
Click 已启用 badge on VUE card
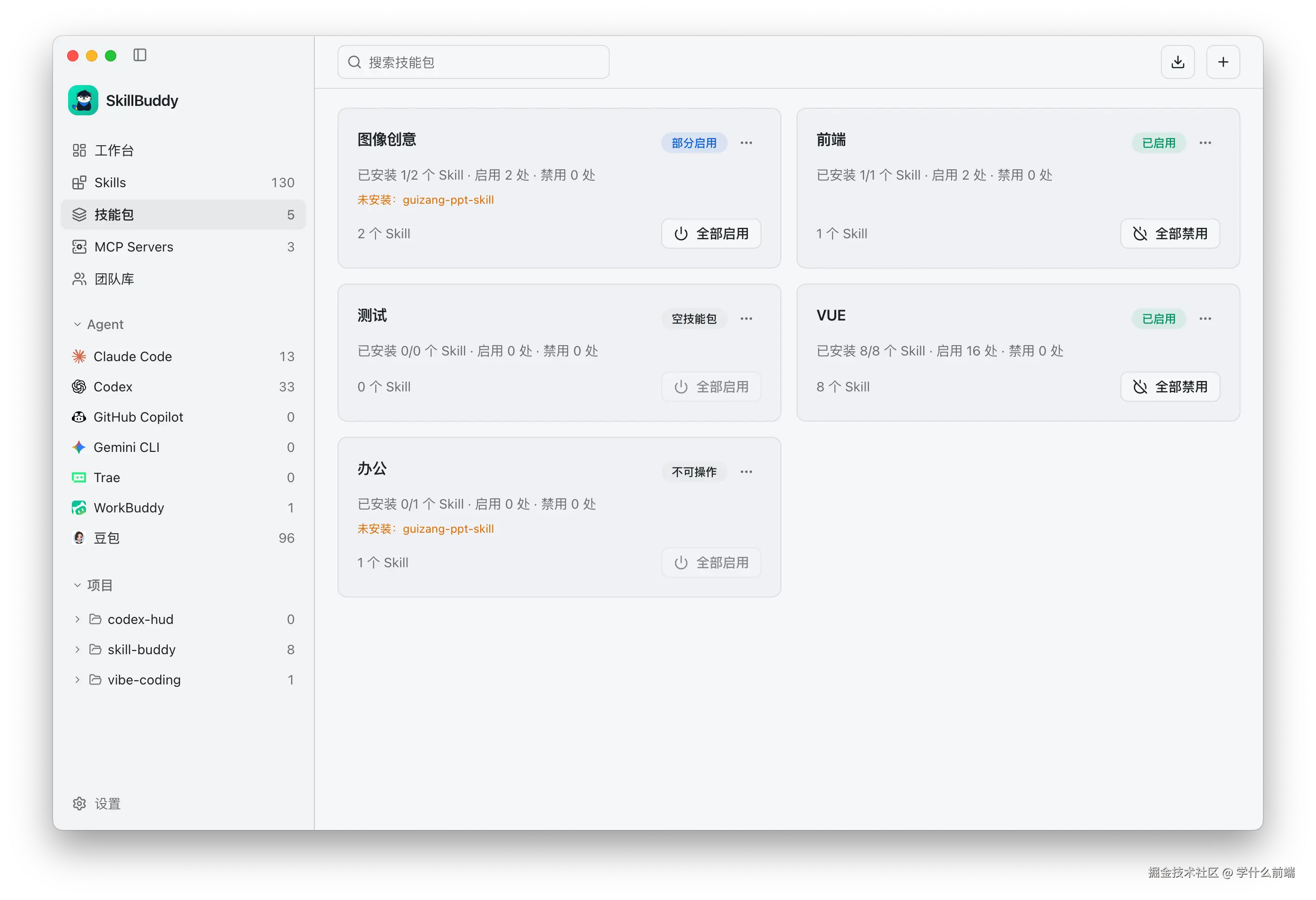click(x=1159, y=318)
